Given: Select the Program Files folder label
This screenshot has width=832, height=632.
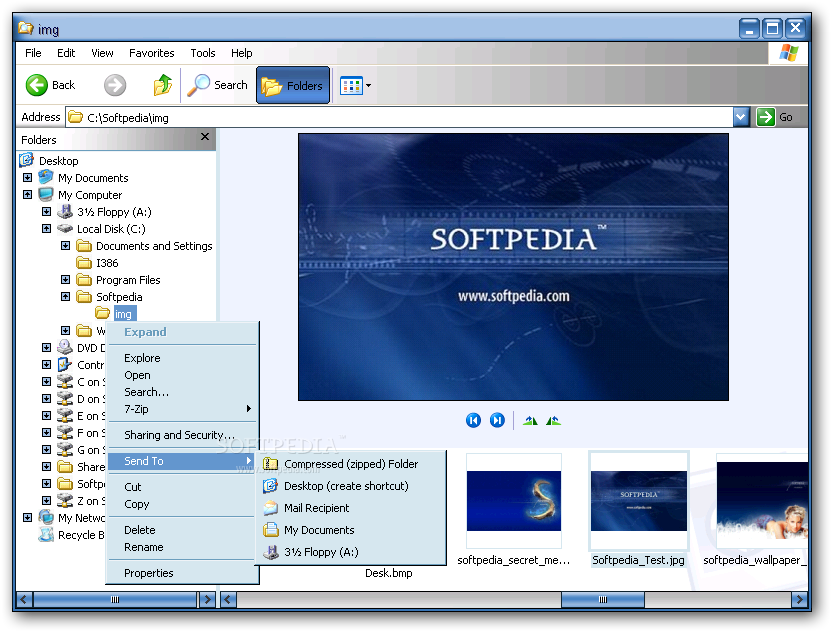Looking at the screenshot, I should [128, 280].
